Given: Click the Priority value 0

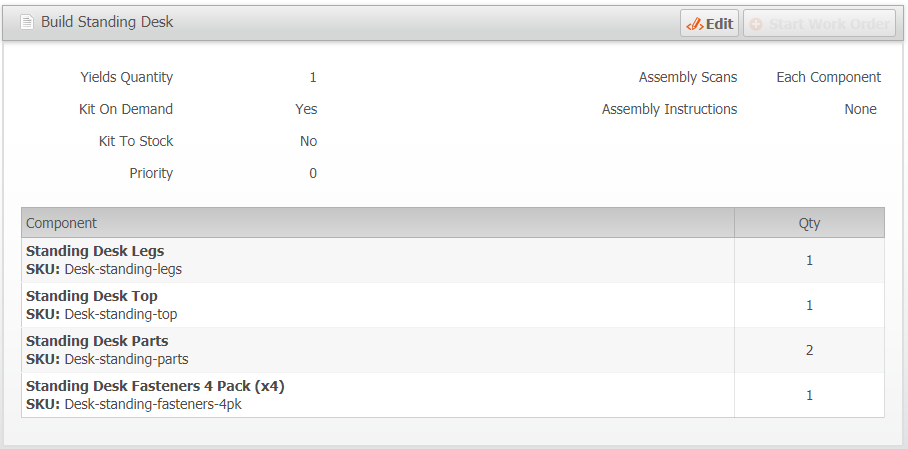Looking at the screenshot, I should [313, 173].
